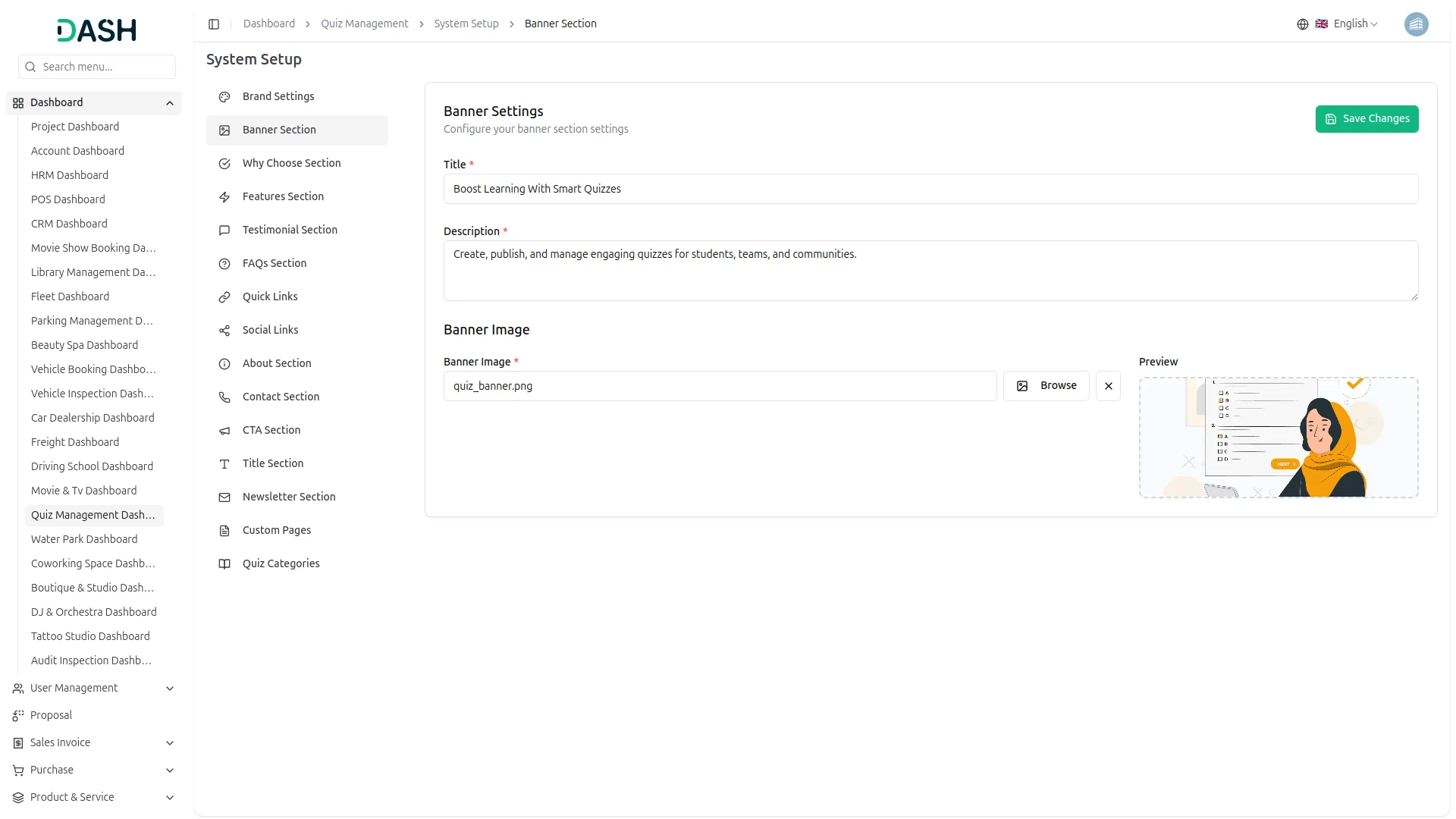
Task: Click the Social Links share icon
Action: (224, 331)
